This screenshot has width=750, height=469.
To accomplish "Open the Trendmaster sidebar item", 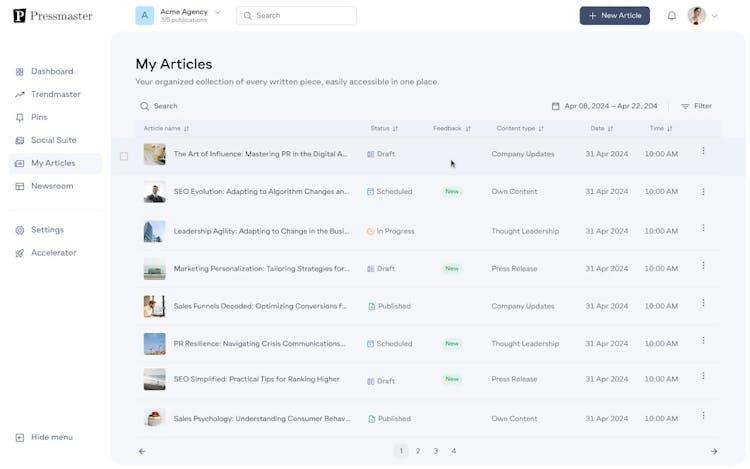I will click(x=55, y=94).
